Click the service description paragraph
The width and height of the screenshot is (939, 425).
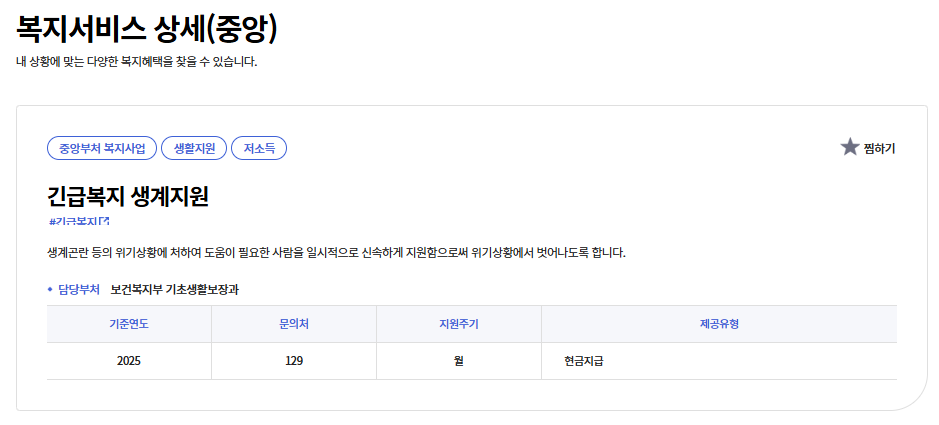[x=336, y=252]
